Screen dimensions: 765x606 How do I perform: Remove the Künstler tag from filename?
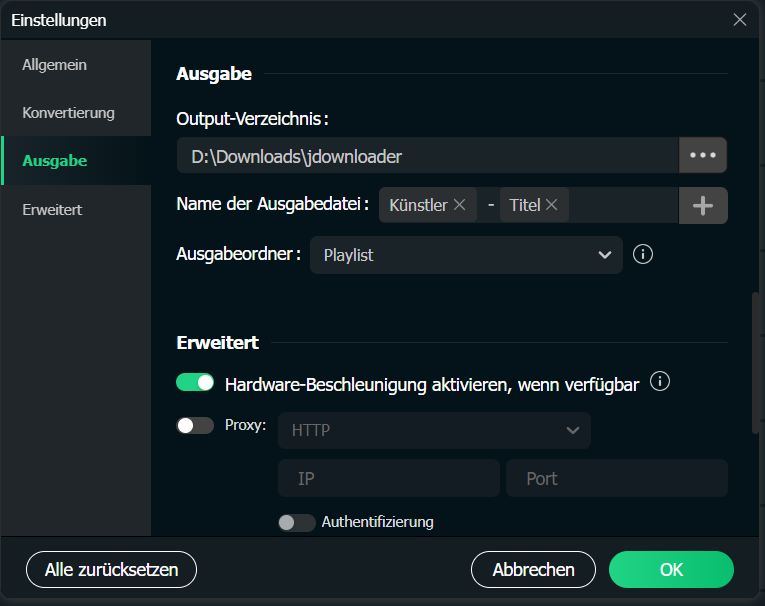click(460, 205)
